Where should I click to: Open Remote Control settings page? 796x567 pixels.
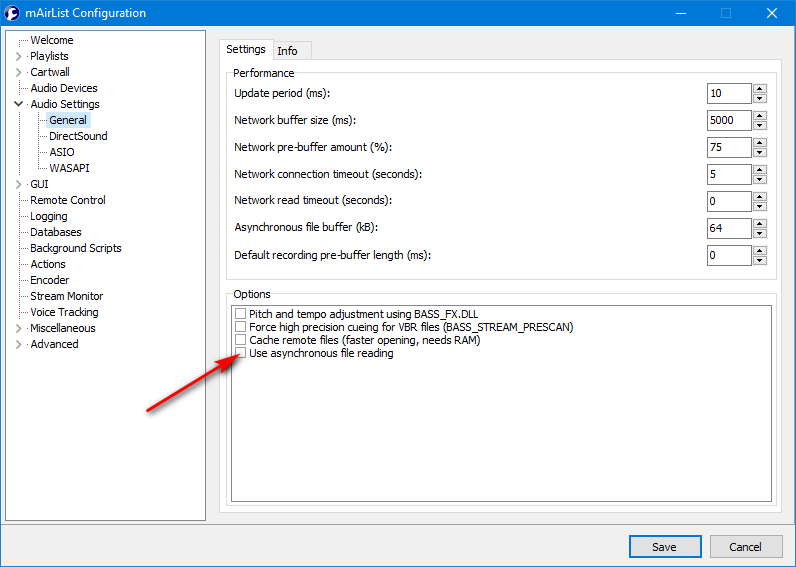68,200
